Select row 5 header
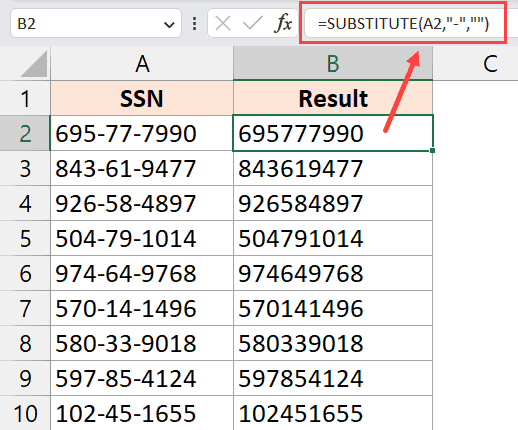The height and width of the screenshot is (430, 518). tap(25, 238)
